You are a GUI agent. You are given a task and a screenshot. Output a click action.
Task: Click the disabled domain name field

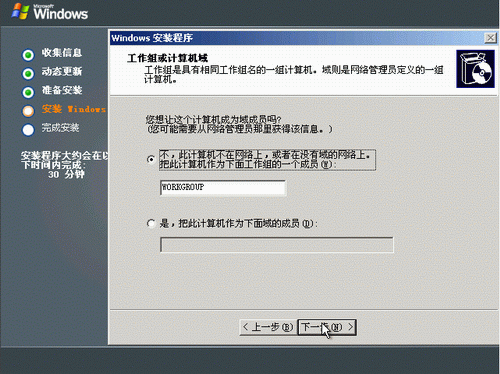coord(277,245)
